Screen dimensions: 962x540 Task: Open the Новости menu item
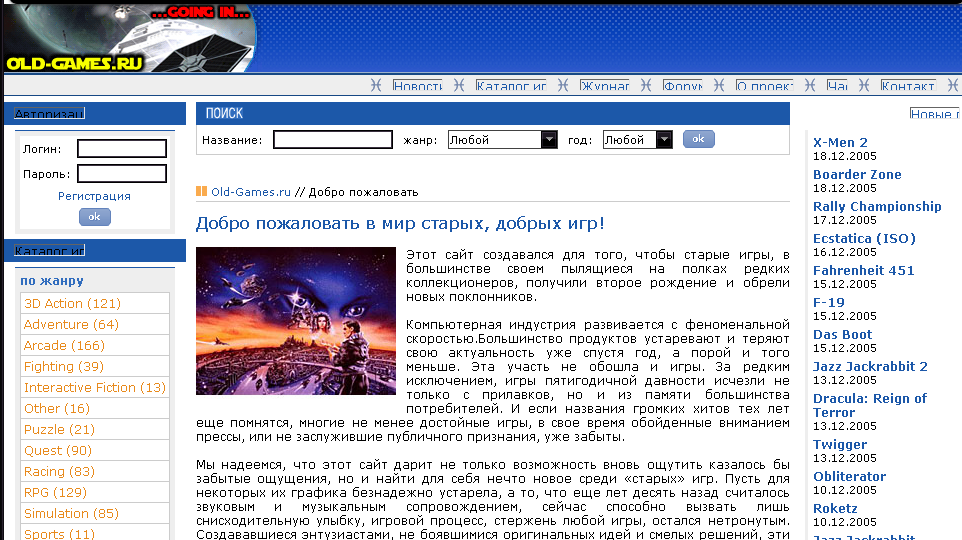[x=418, y=86]
